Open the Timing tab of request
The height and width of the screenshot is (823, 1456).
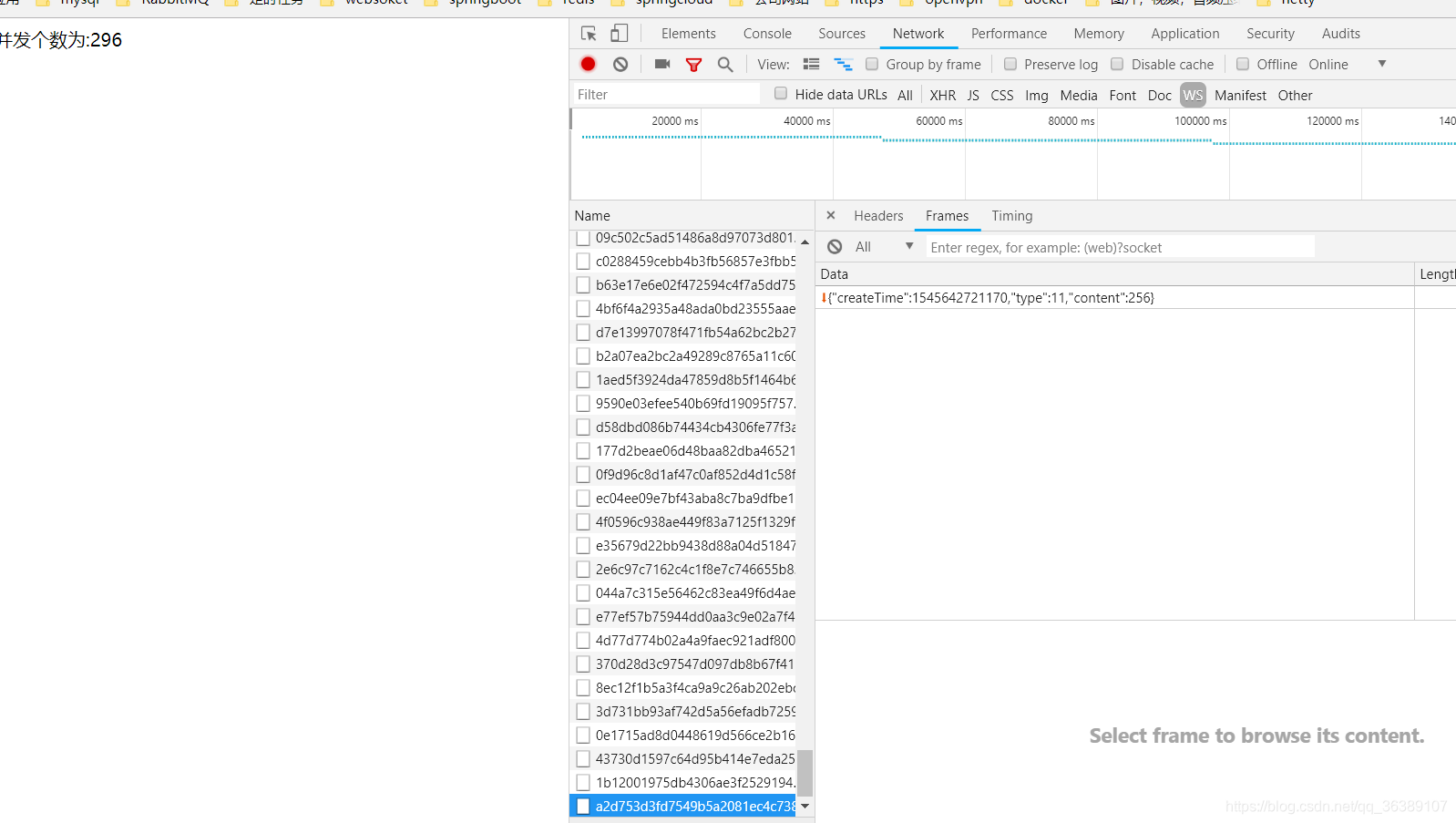(x=1012, y=216)
